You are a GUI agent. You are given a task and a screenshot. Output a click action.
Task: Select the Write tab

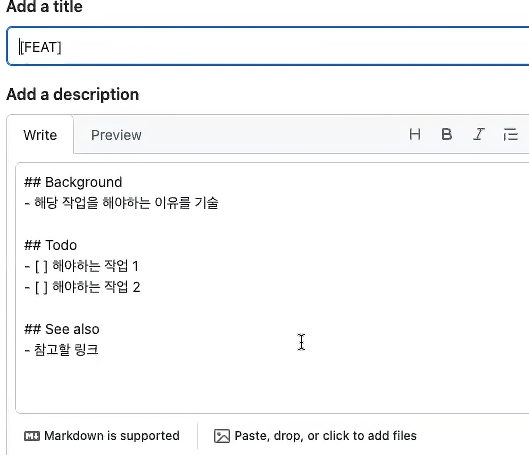tap(40, 135)
